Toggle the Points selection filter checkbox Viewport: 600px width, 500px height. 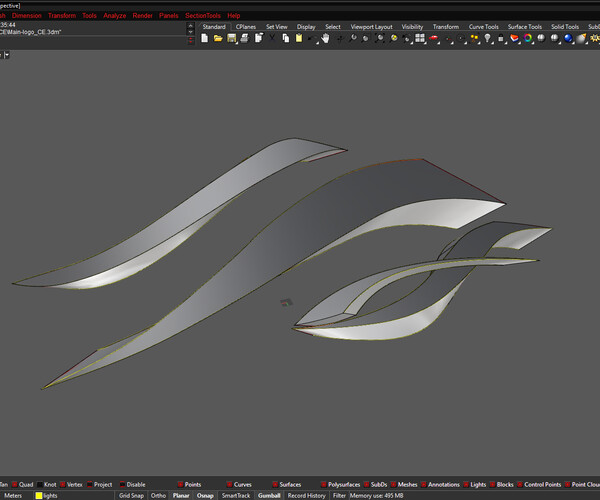pos(178,484)
